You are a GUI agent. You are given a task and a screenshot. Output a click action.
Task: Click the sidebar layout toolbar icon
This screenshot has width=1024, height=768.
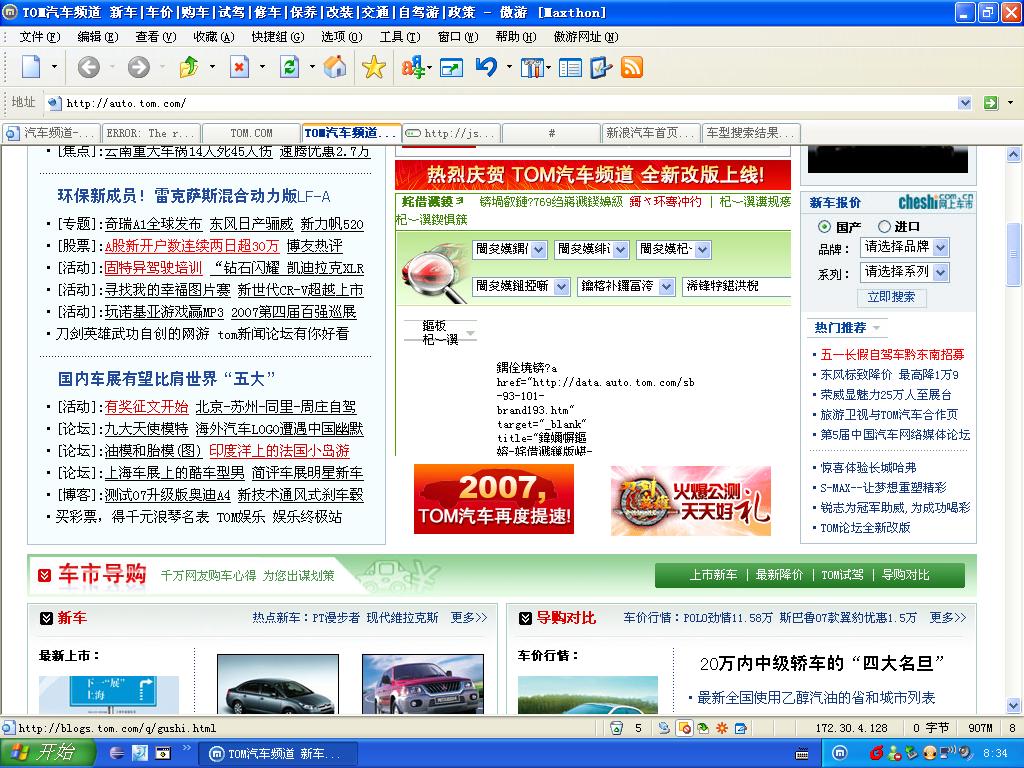tap(570, 67)
